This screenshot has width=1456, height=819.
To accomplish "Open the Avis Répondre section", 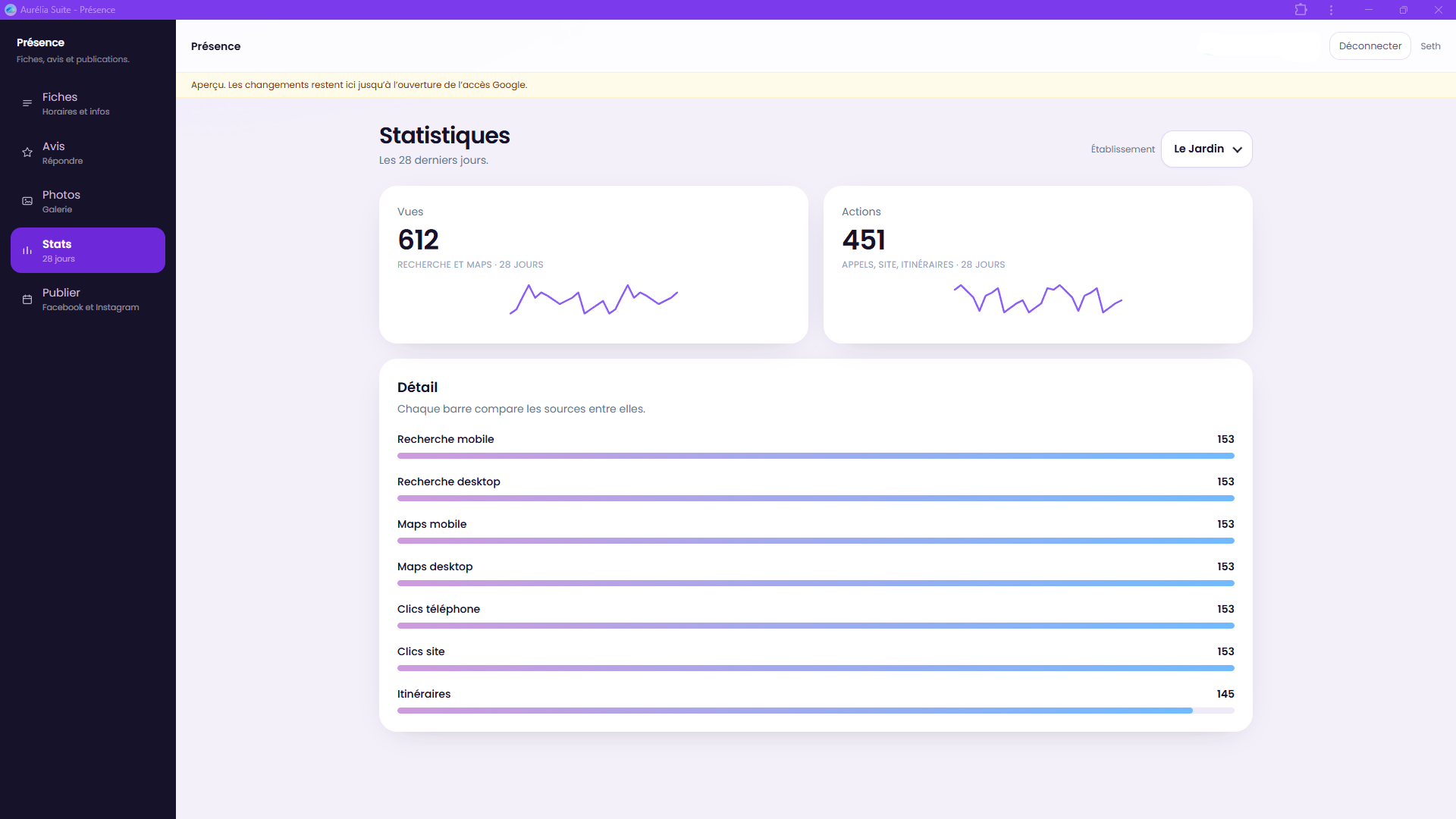I will [x=88, y=152].
